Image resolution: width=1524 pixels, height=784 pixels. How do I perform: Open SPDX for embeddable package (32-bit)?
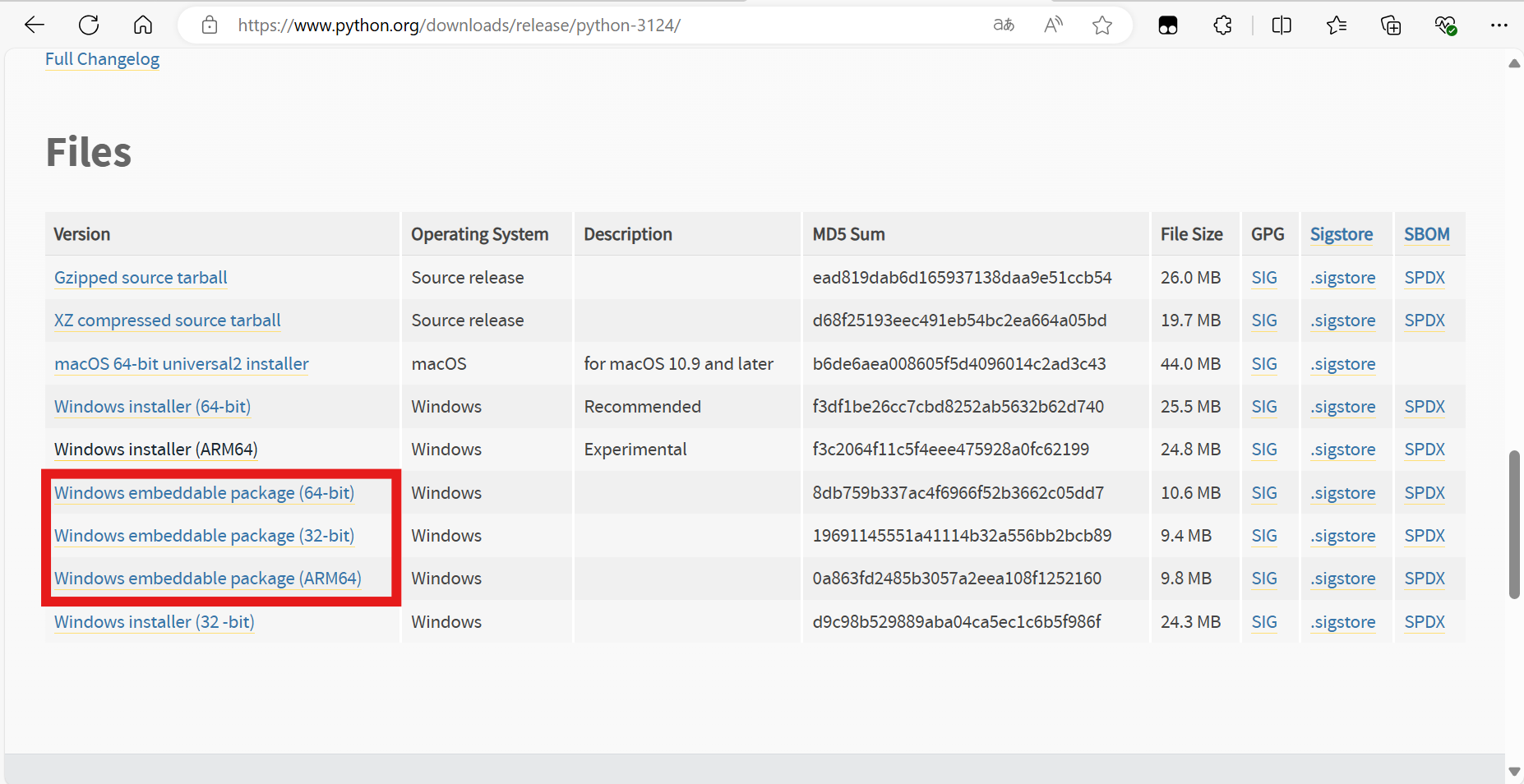point(1425,536)
